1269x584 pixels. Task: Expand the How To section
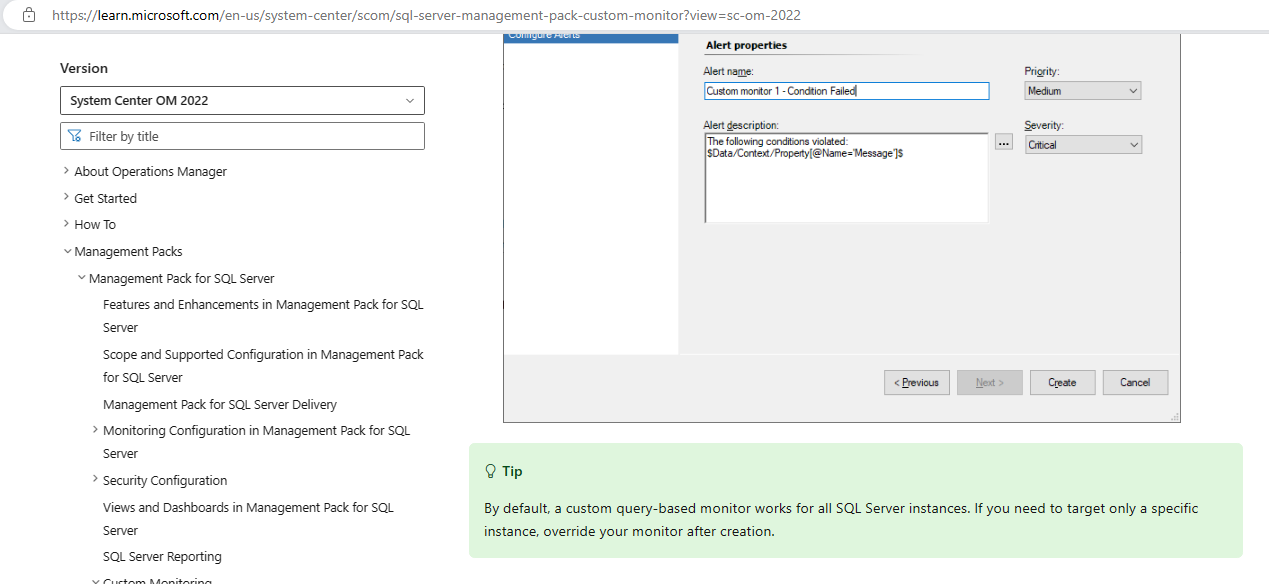66,224
